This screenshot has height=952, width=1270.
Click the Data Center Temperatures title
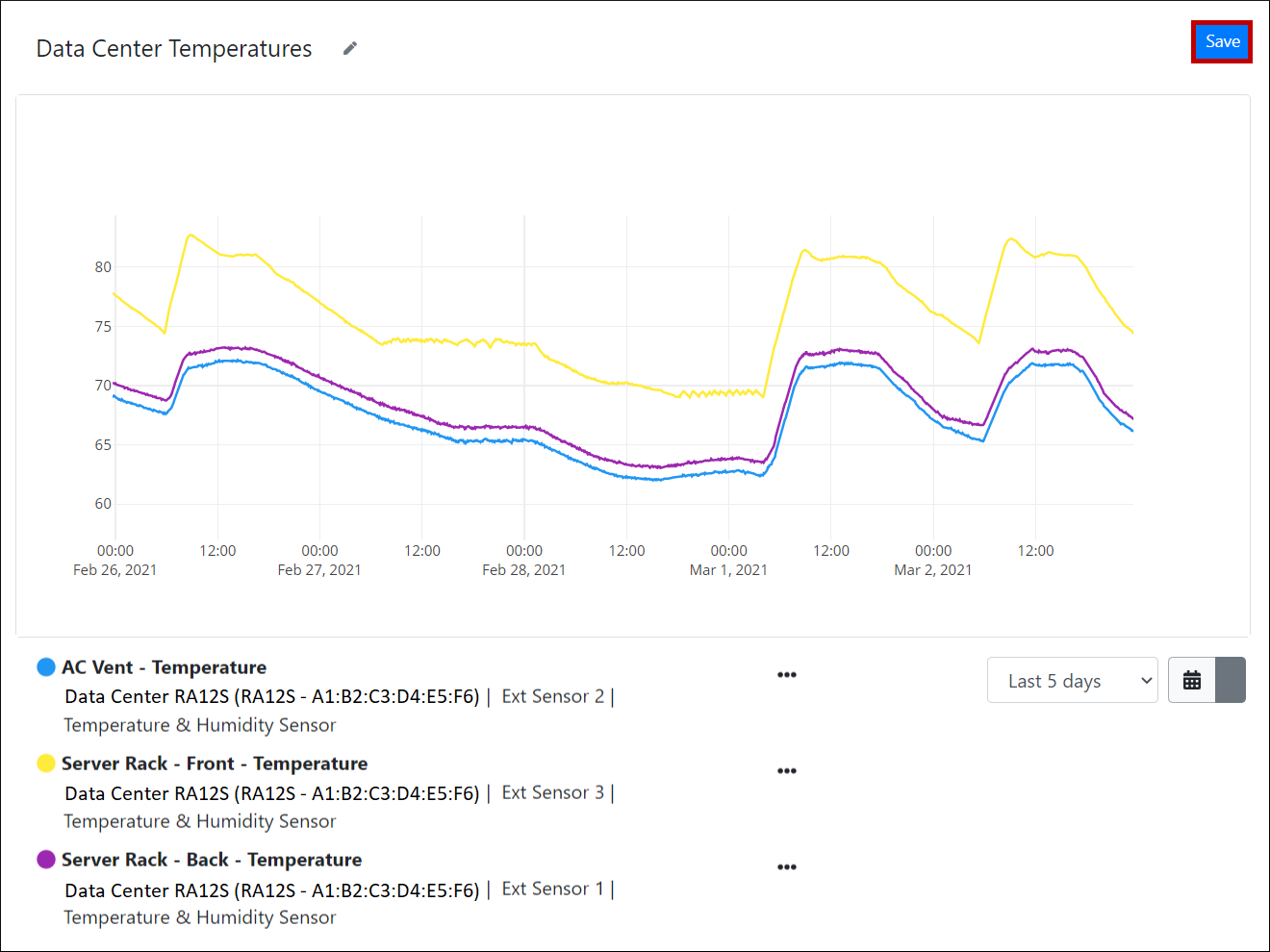coord(174,49)
